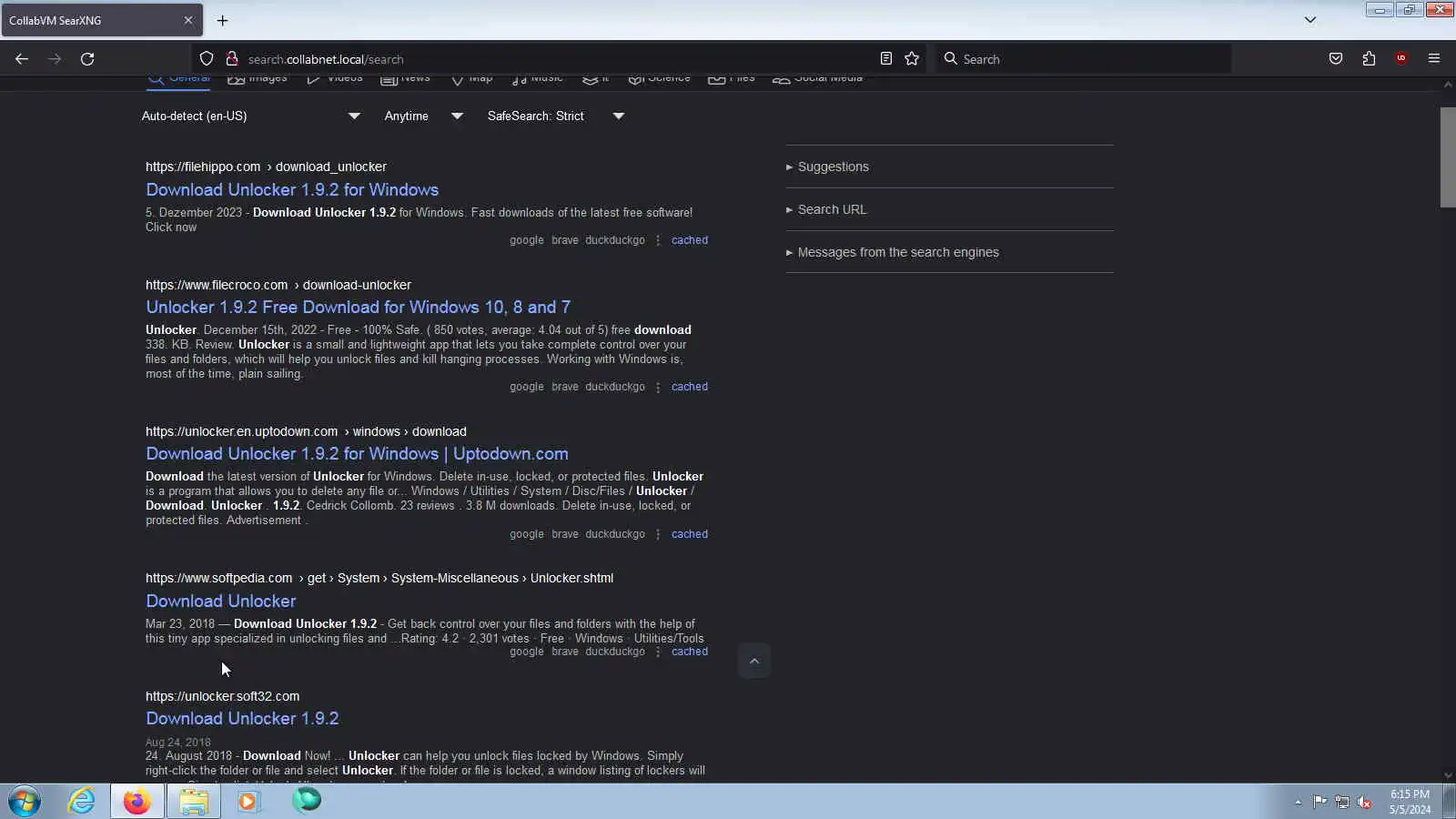Open the Softpedia Download Unlocker result

[x=221, y=601]
